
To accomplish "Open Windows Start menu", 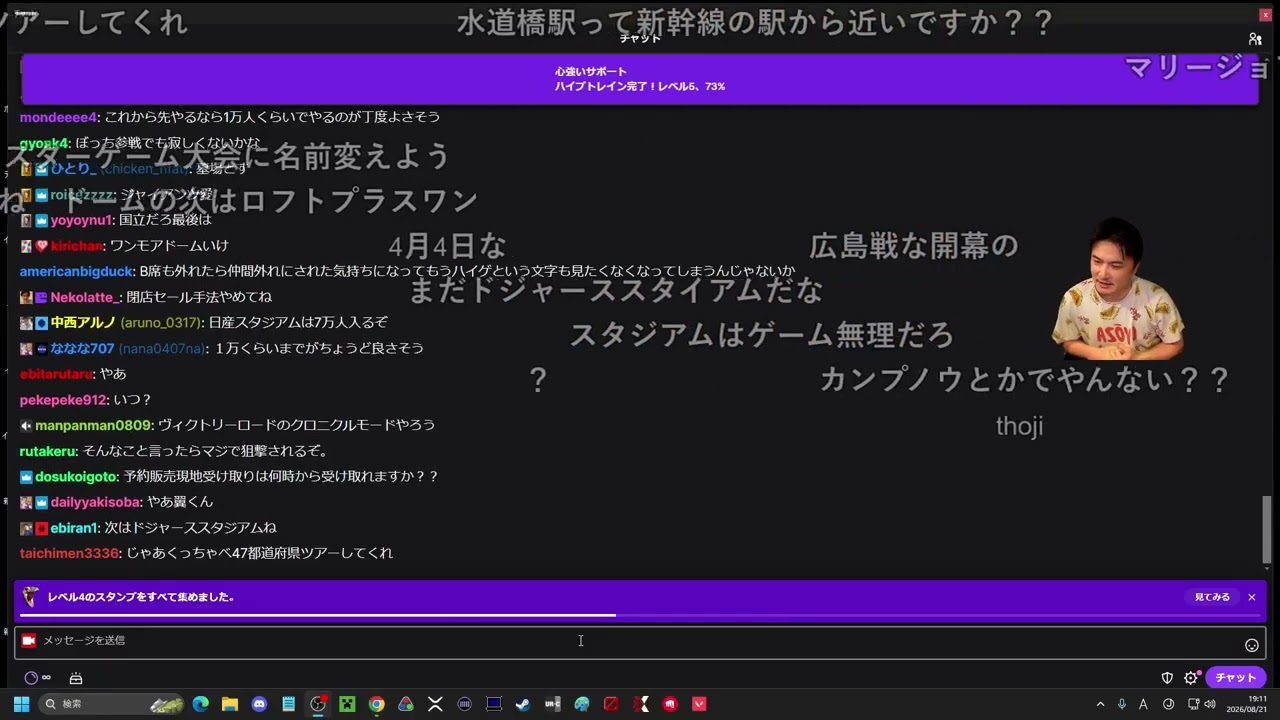I will click(20, 704).
